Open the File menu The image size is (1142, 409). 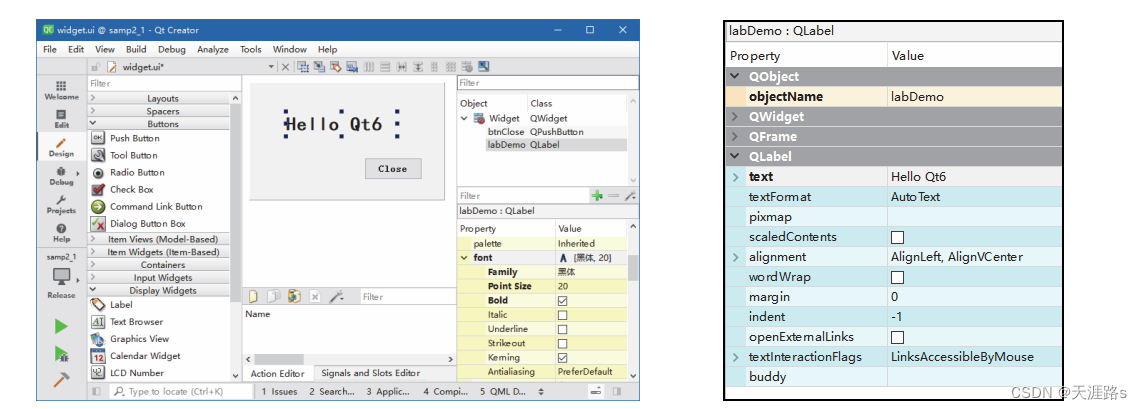click(50, 49)
